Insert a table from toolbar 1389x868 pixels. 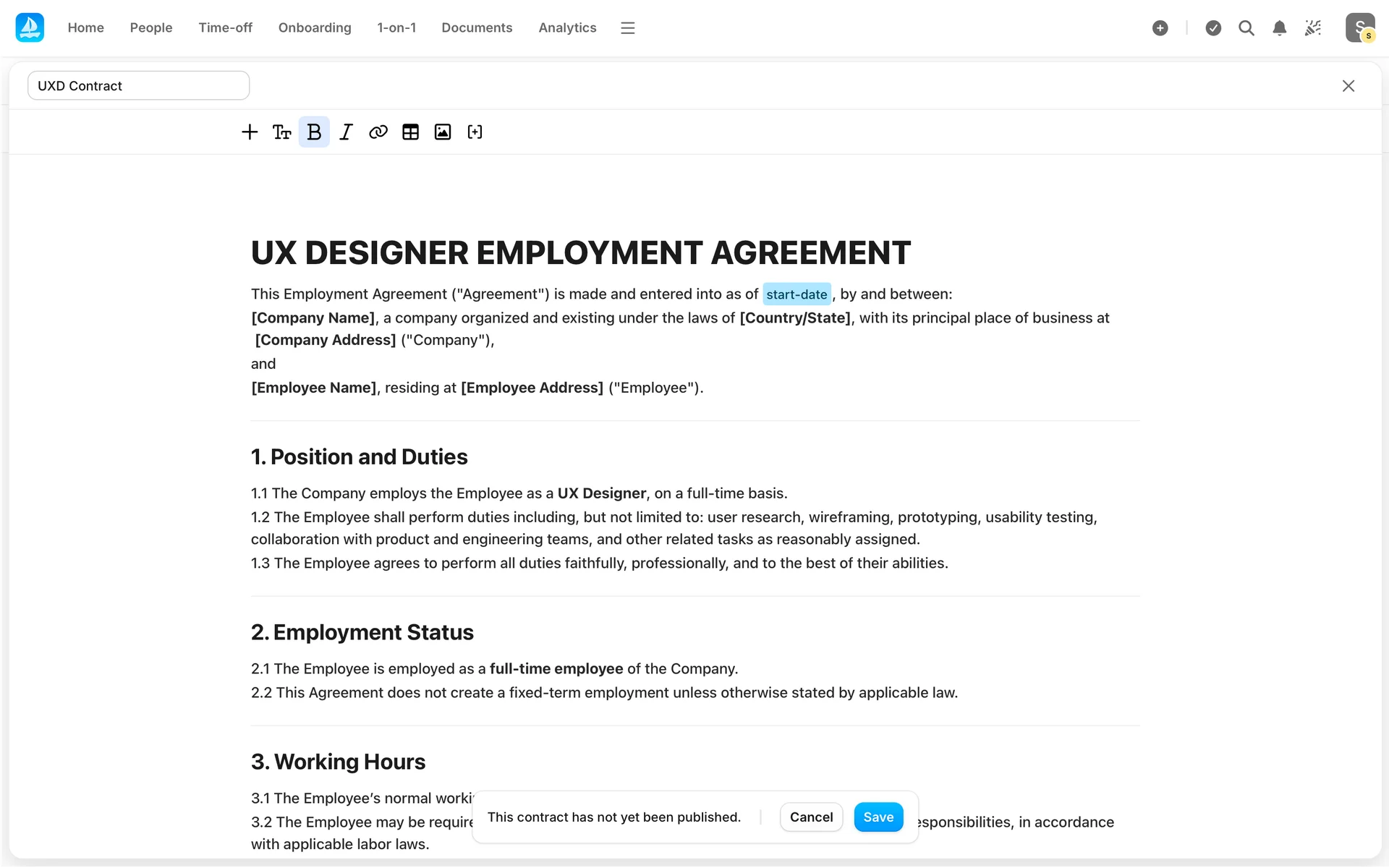410,132
